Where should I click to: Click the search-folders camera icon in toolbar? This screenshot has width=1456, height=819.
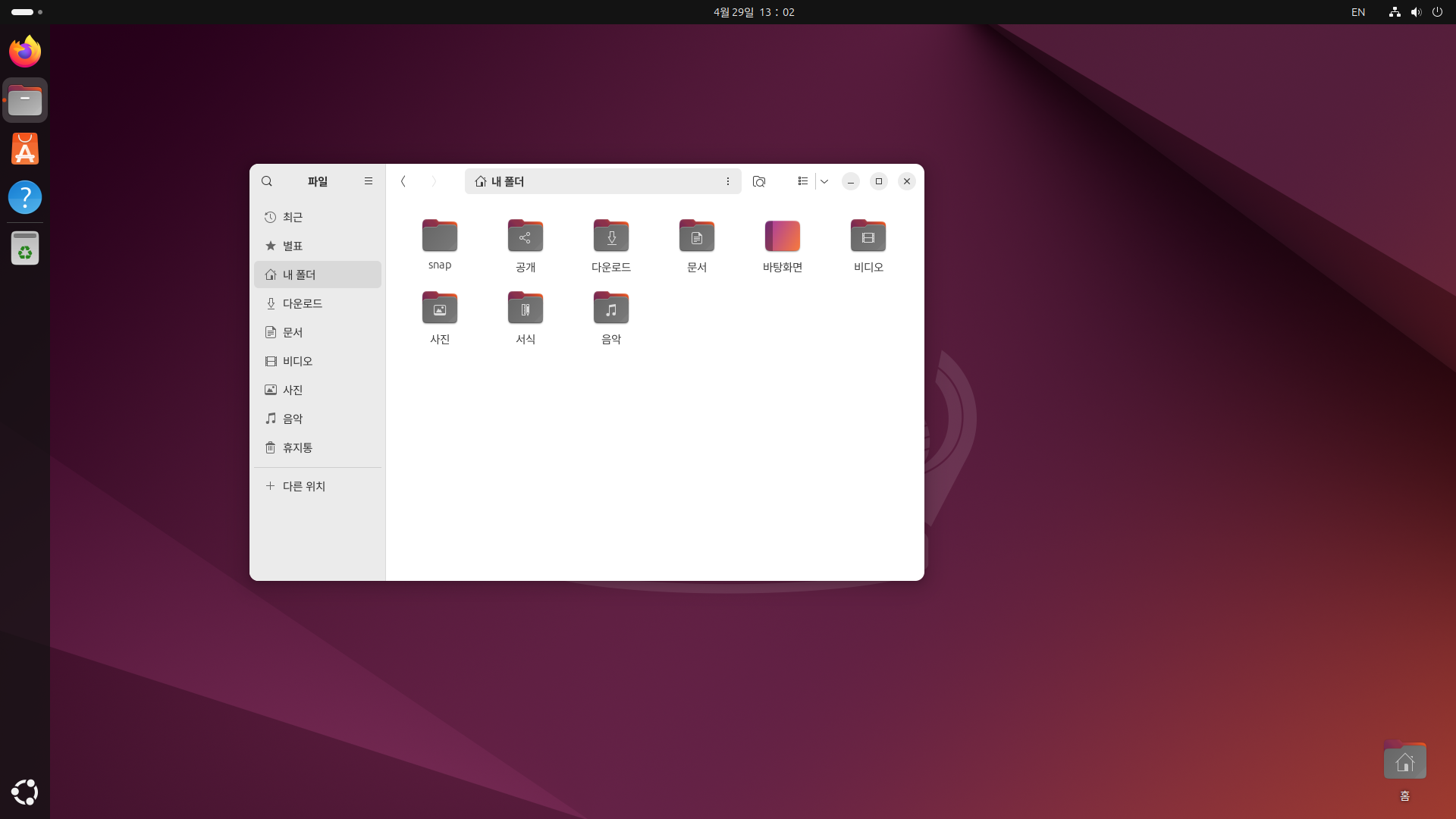point(759,181)
